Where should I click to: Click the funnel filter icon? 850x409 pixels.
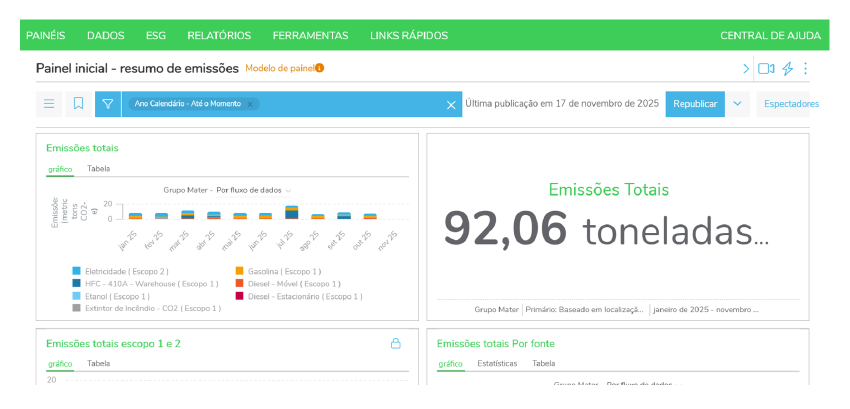tap(108, 104)
